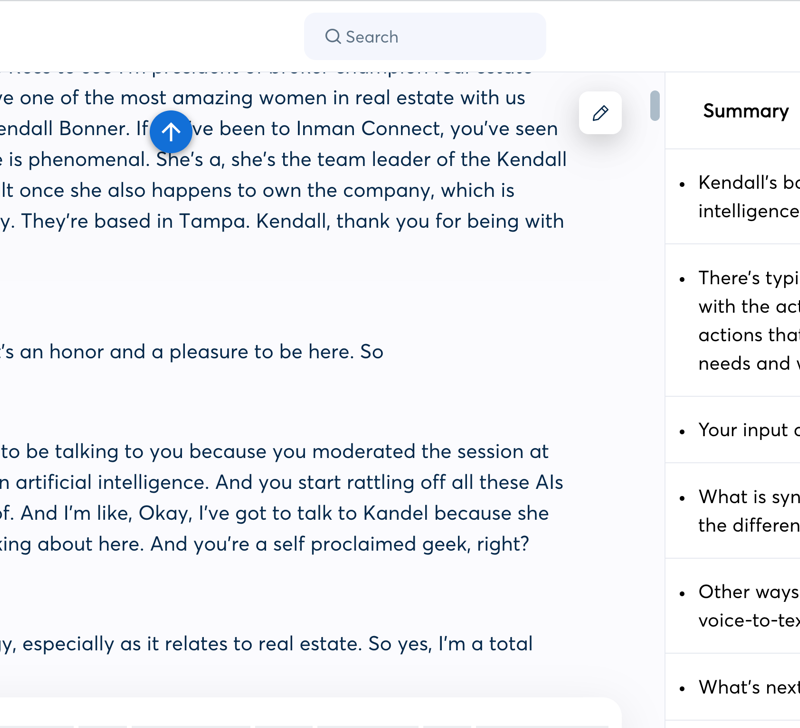
Task: Open the "Other ways" summary item
Action: (x=748, y=606)
